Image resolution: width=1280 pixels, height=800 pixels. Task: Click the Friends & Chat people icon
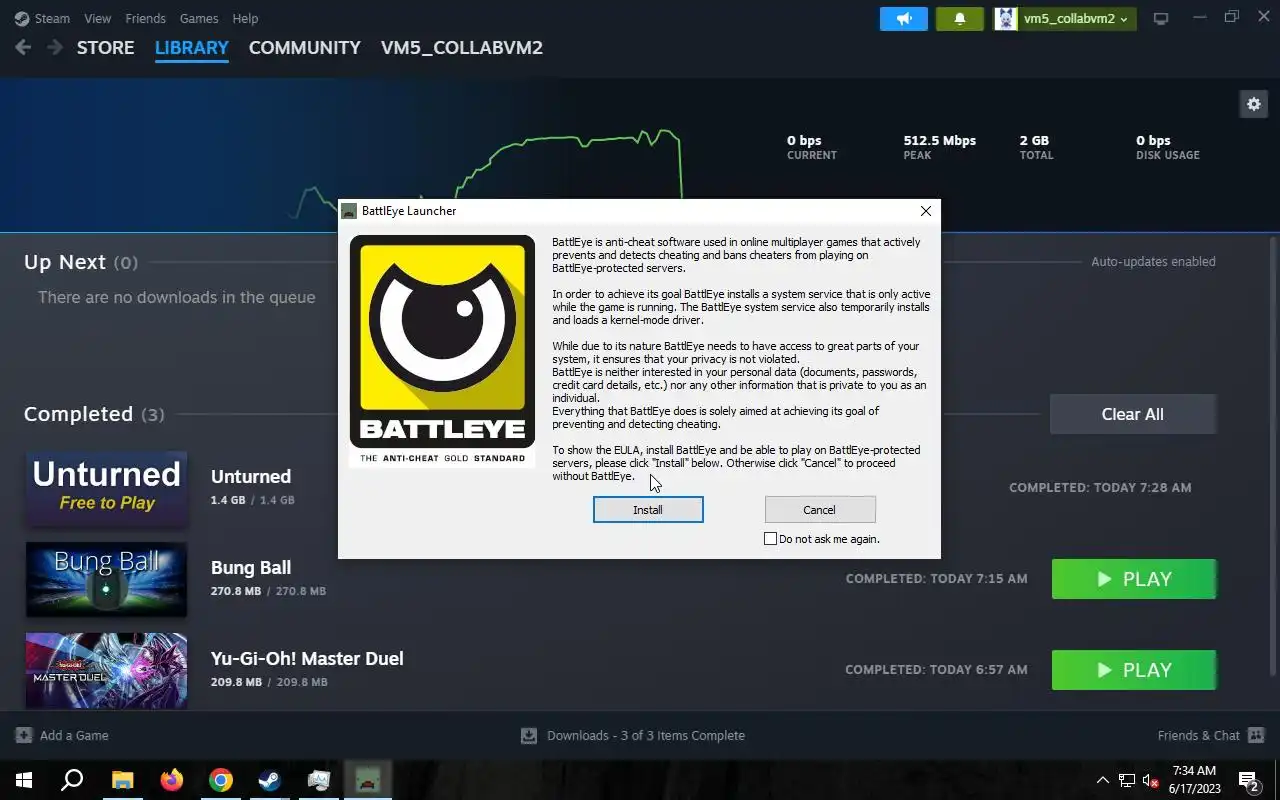pyautogui.click(x=1256, y=735)
